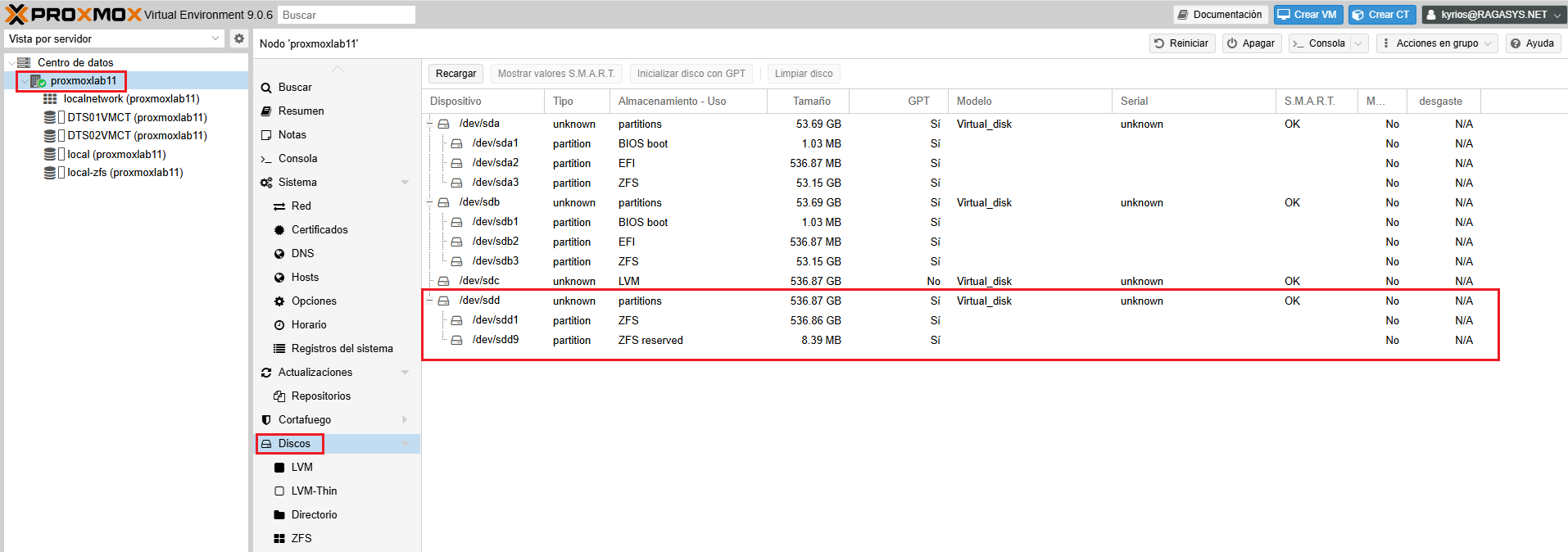Click the Repositorios copy icon
The height and width of the screenshot is (552, 1568).
[x=279, y=396]
